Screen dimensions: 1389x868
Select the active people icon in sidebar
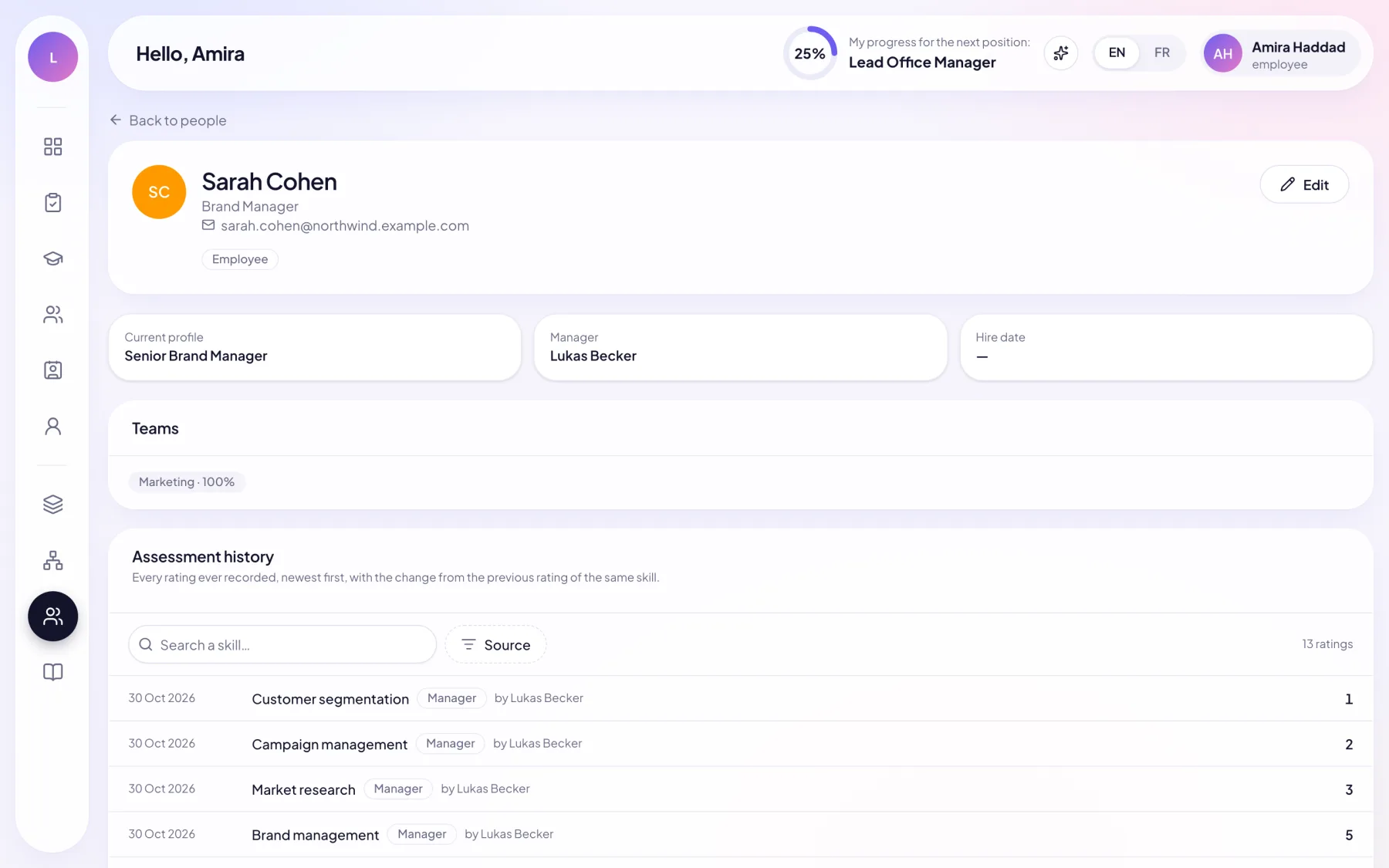52,616
